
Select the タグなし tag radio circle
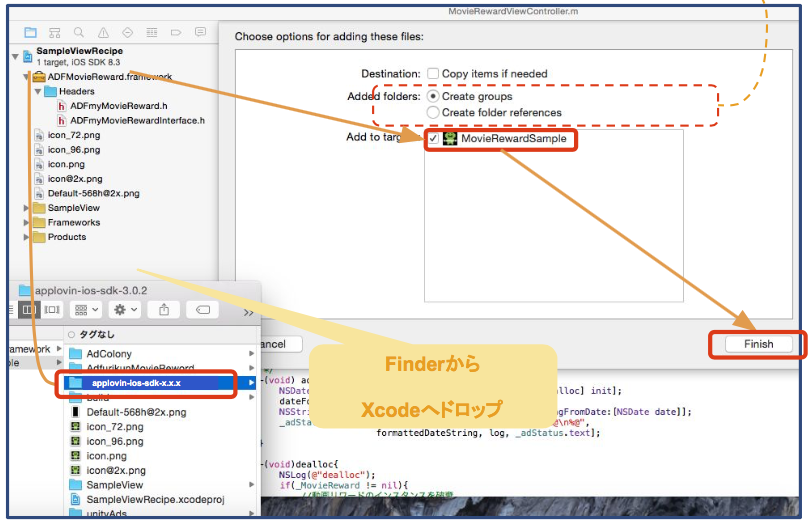click(x=71, y=334)
